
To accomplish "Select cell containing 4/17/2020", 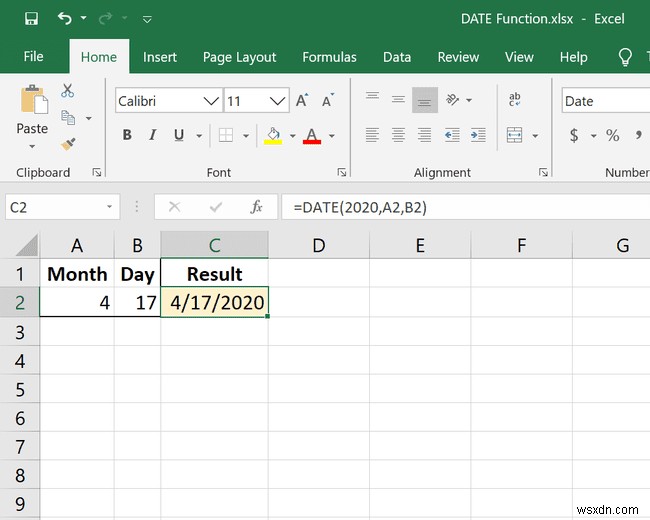I will [215, 302].
